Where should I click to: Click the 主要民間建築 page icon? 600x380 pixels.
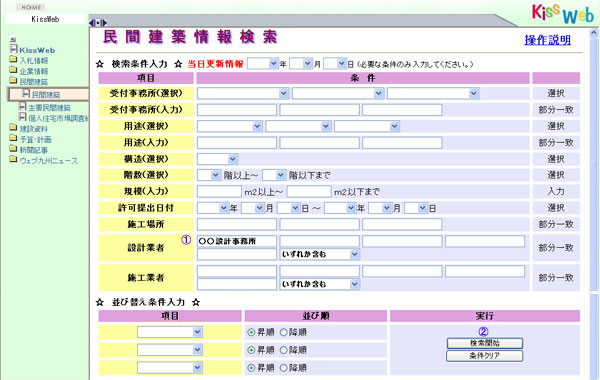(x=23, y=106)
